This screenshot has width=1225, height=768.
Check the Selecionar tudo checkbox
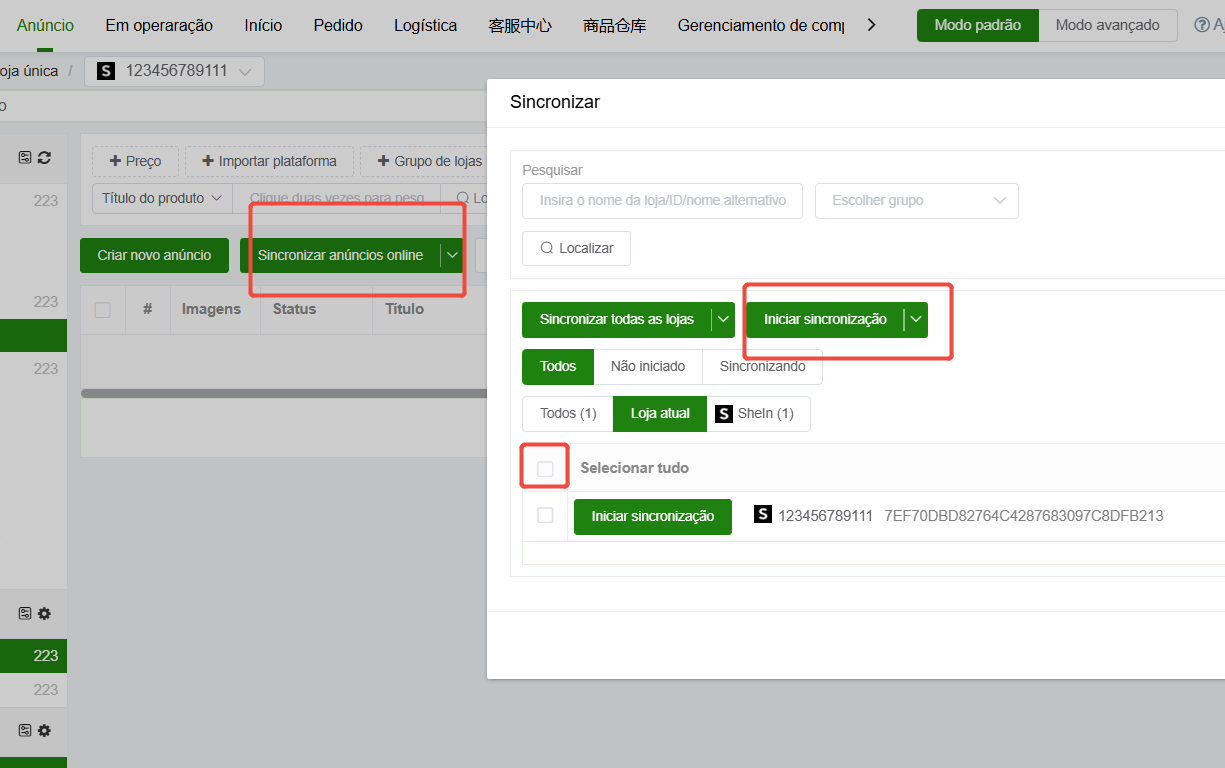pyautogui.click(x=544, y=466)
